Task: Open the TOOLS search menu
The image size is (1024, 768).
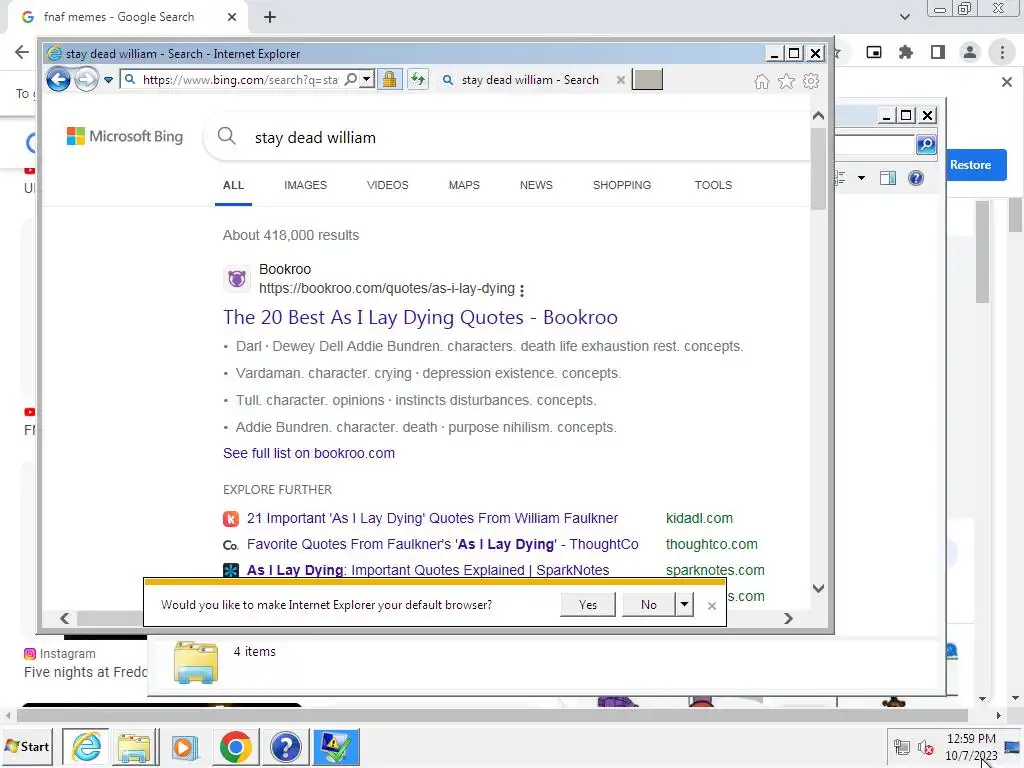Action: coord(713,185)
